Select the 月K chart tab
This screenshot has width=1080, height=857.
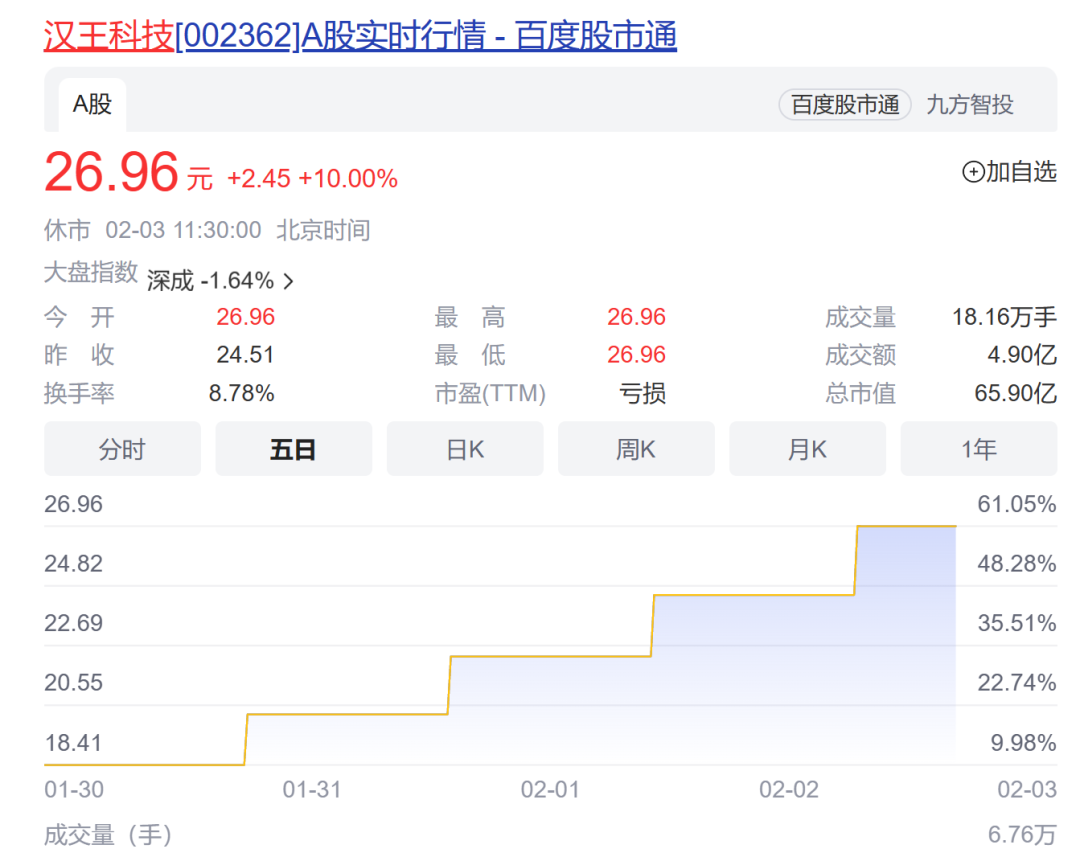807,449
